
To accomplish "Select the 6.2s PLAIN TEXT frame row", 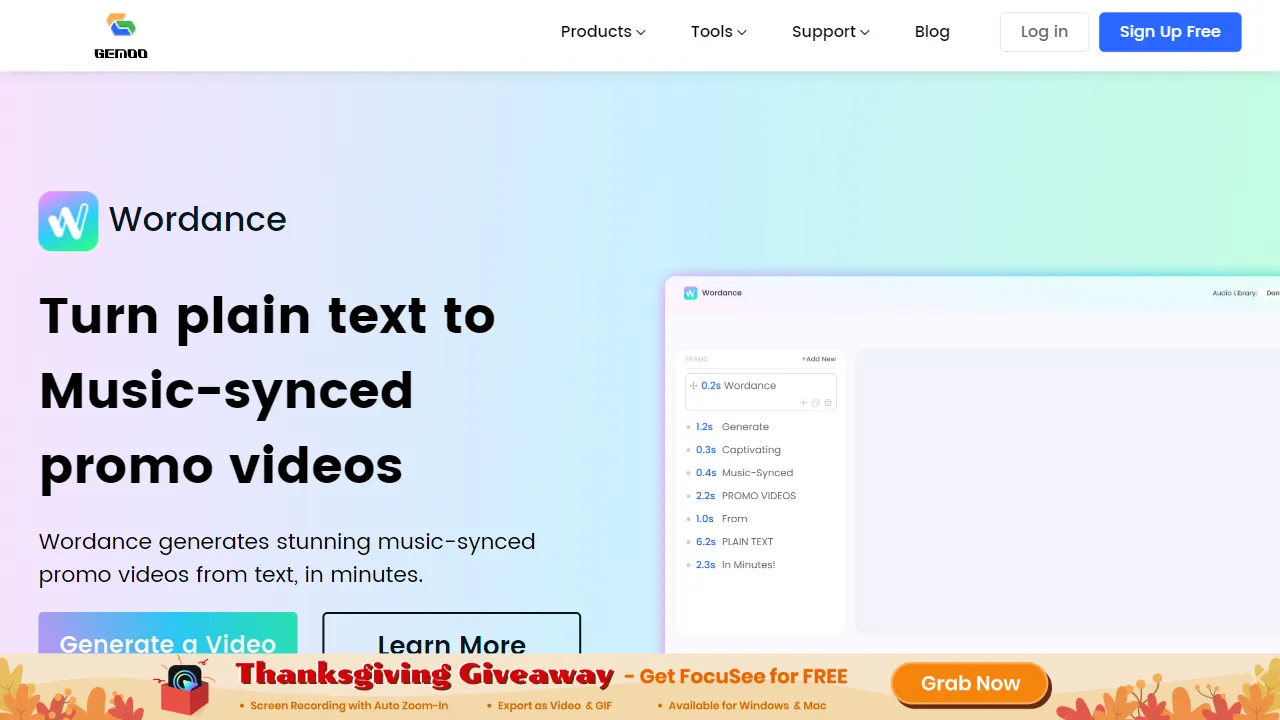I will [x=760, y=542].
